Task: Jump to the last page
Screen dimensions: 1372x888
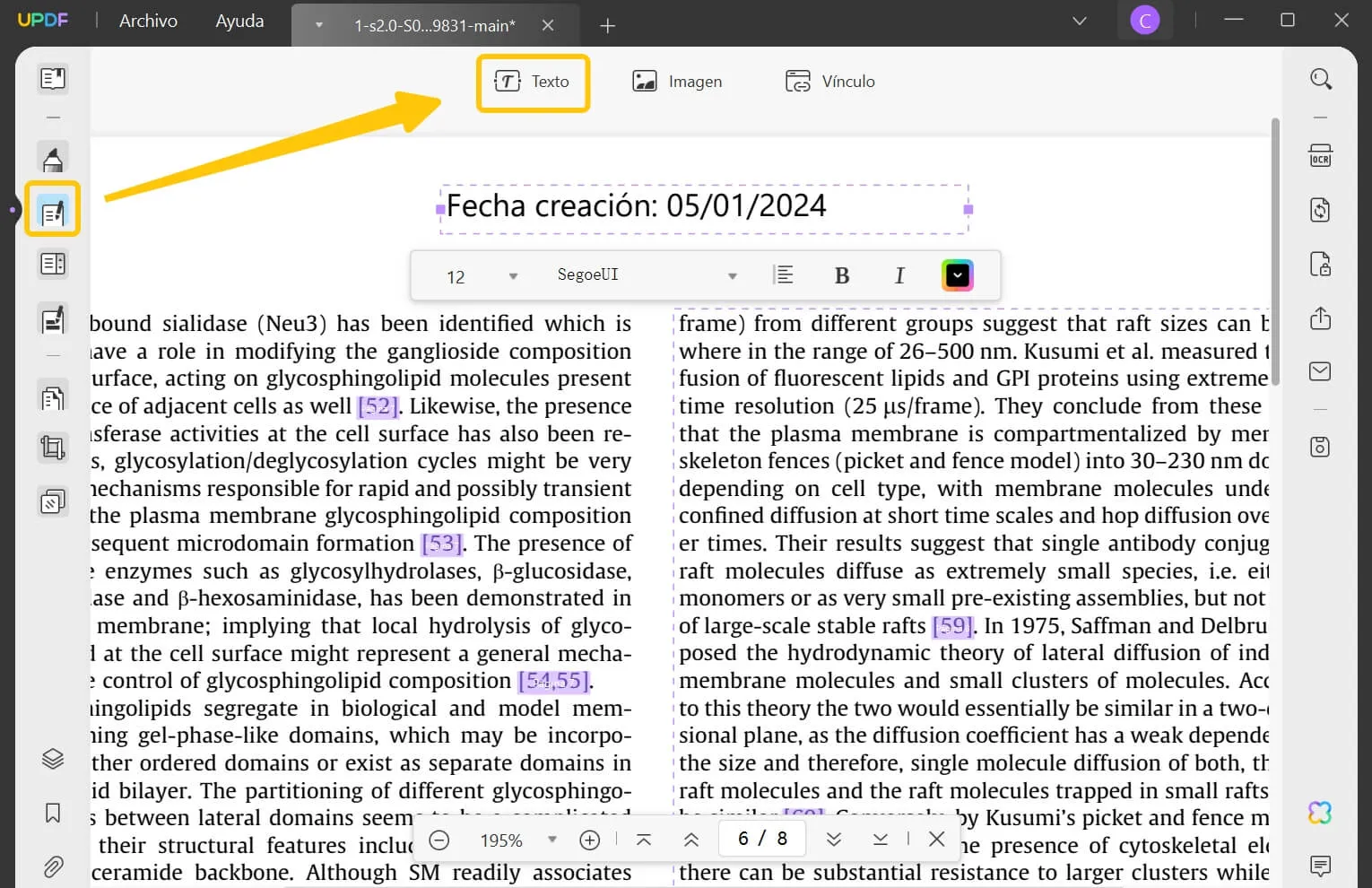Action: pyautogui.click(x=881, y=840)
